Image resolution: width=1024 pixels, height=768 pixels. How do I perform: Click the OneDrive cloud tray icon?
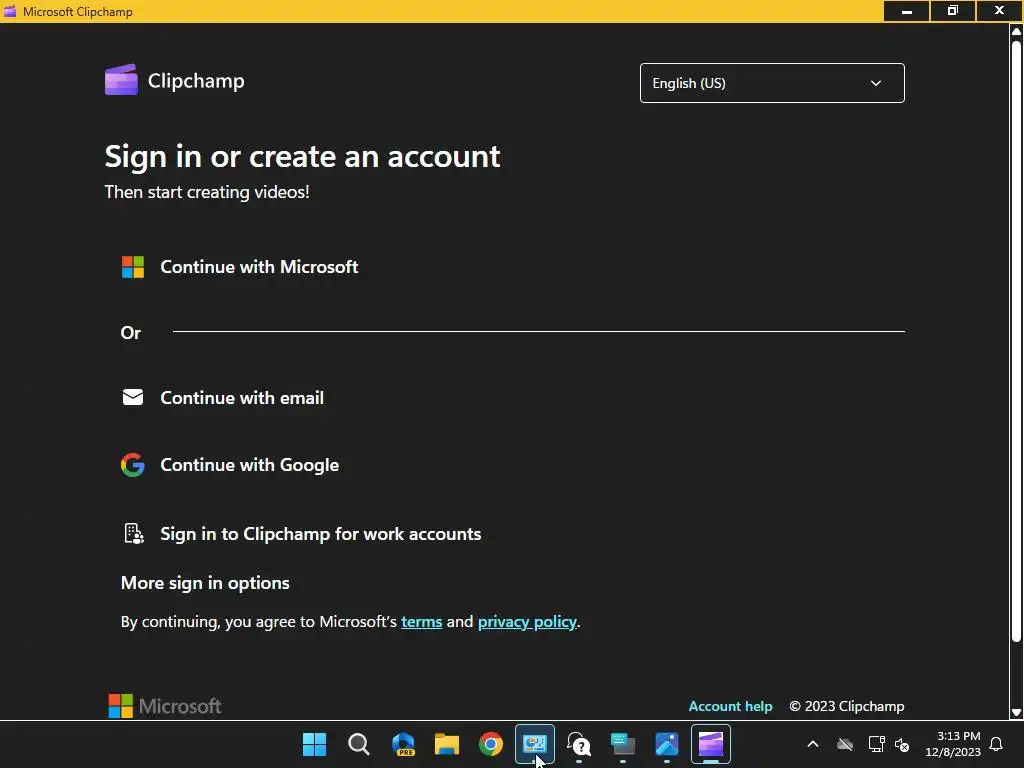coord(845,744)
